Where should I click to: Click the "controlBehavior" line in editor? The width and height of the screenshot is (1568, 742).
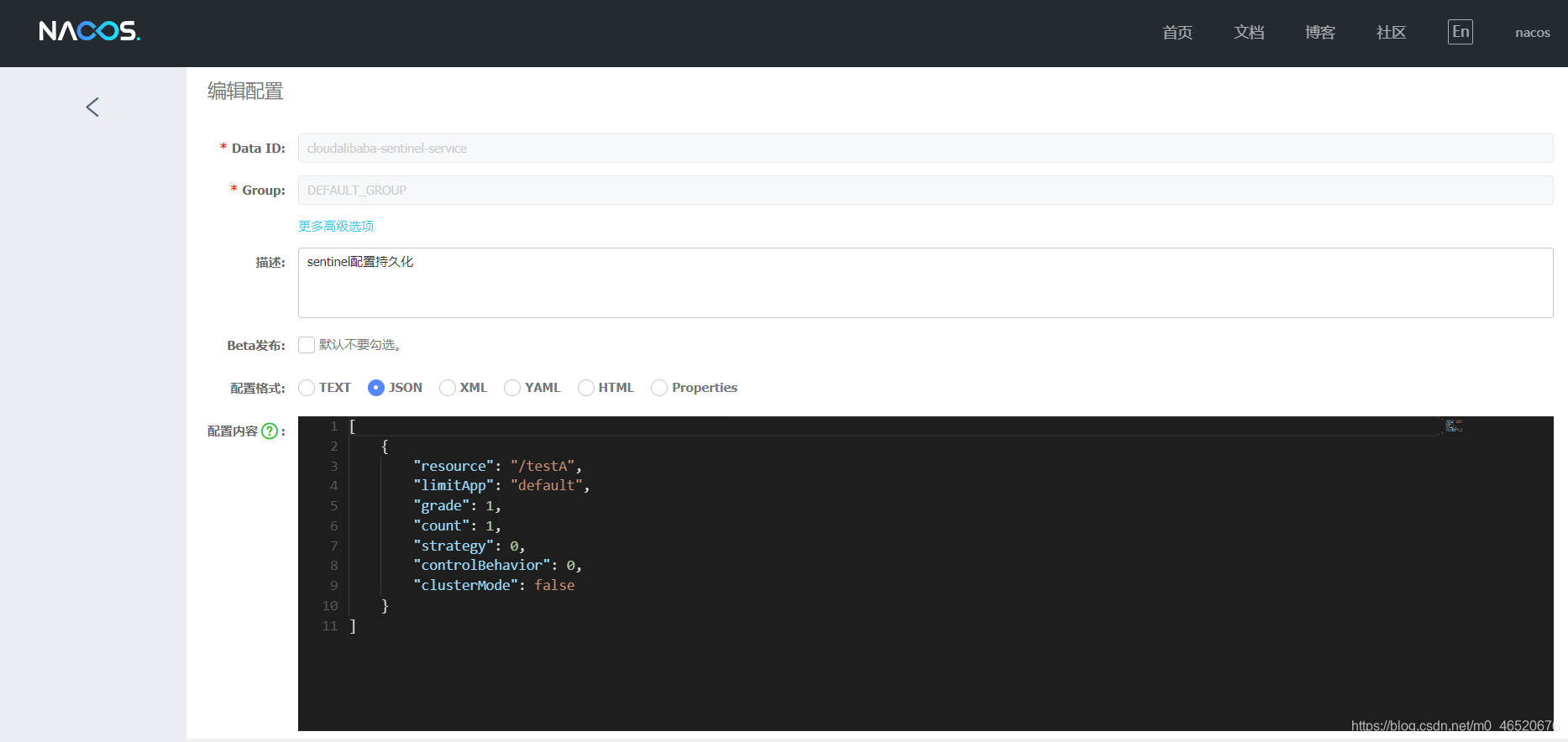497,565
